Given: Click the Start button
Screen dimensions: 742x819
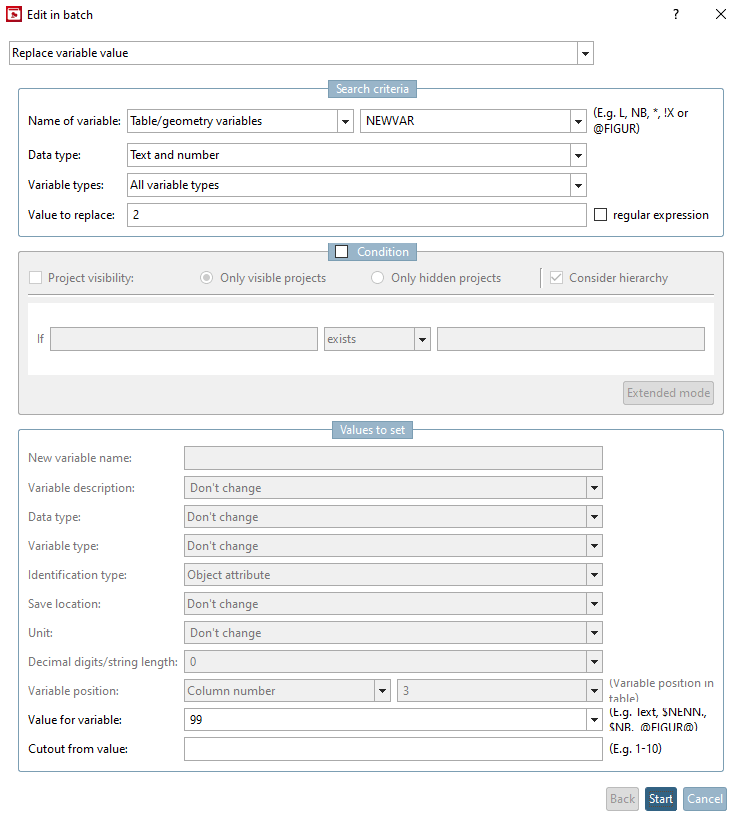Looking at the screenshot, I should click(660, 799).
